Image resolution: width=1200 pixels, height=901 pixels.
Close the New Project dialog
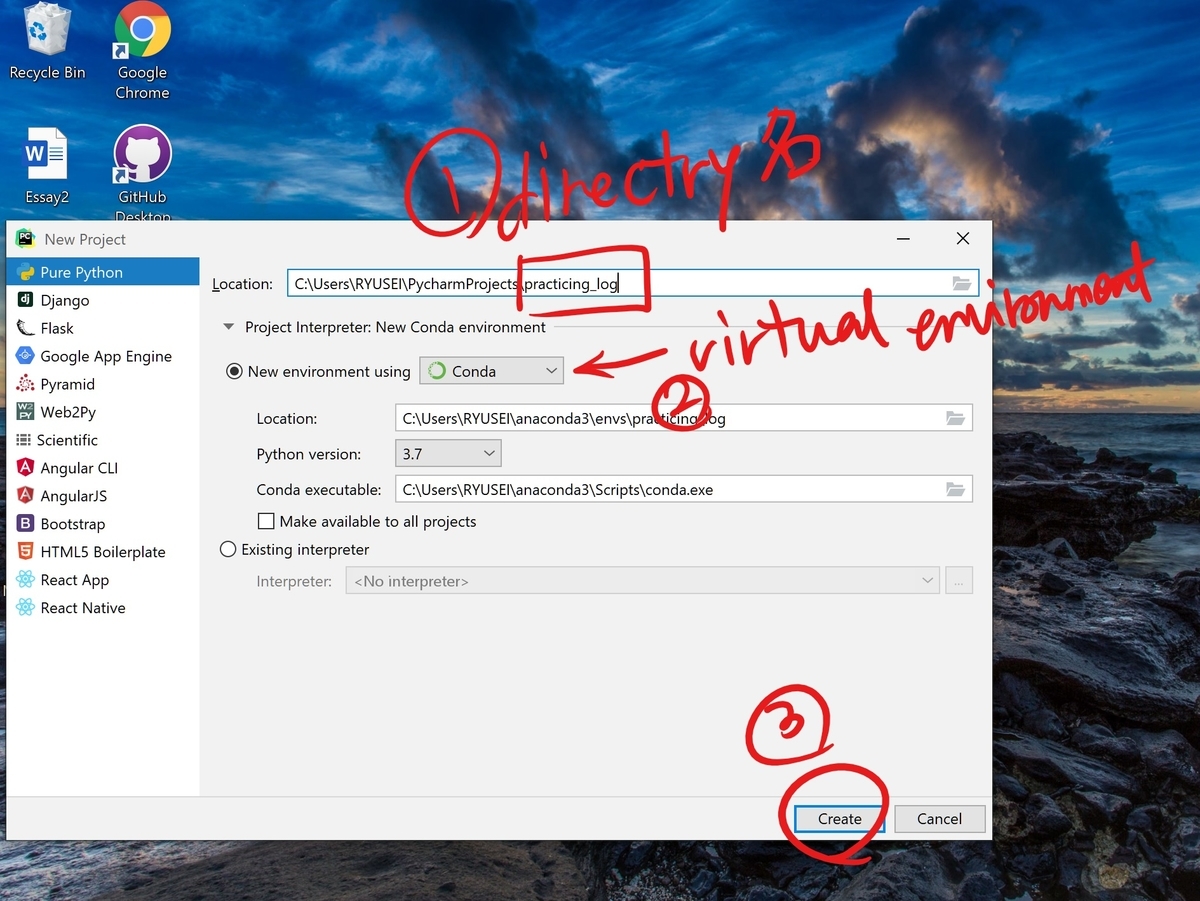(962, 239)
